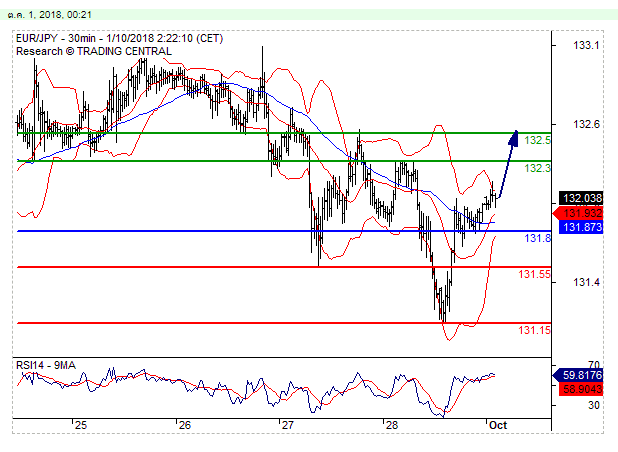The width and height of the screenshot is (618, 452).
Task: Select the RSI 30 level label
Action: (x=593, y=405)
